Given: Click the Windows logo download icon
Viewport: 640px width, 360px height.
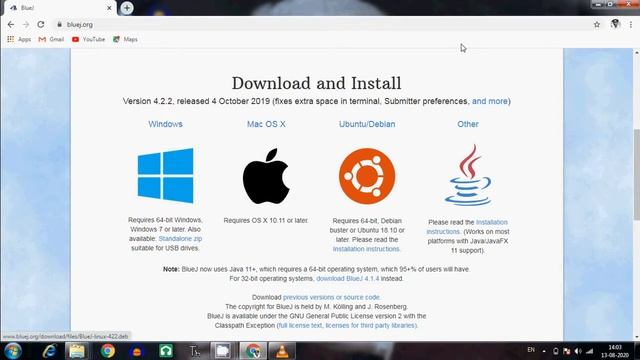Looking at the screenshot, I should tap(165, 176).
